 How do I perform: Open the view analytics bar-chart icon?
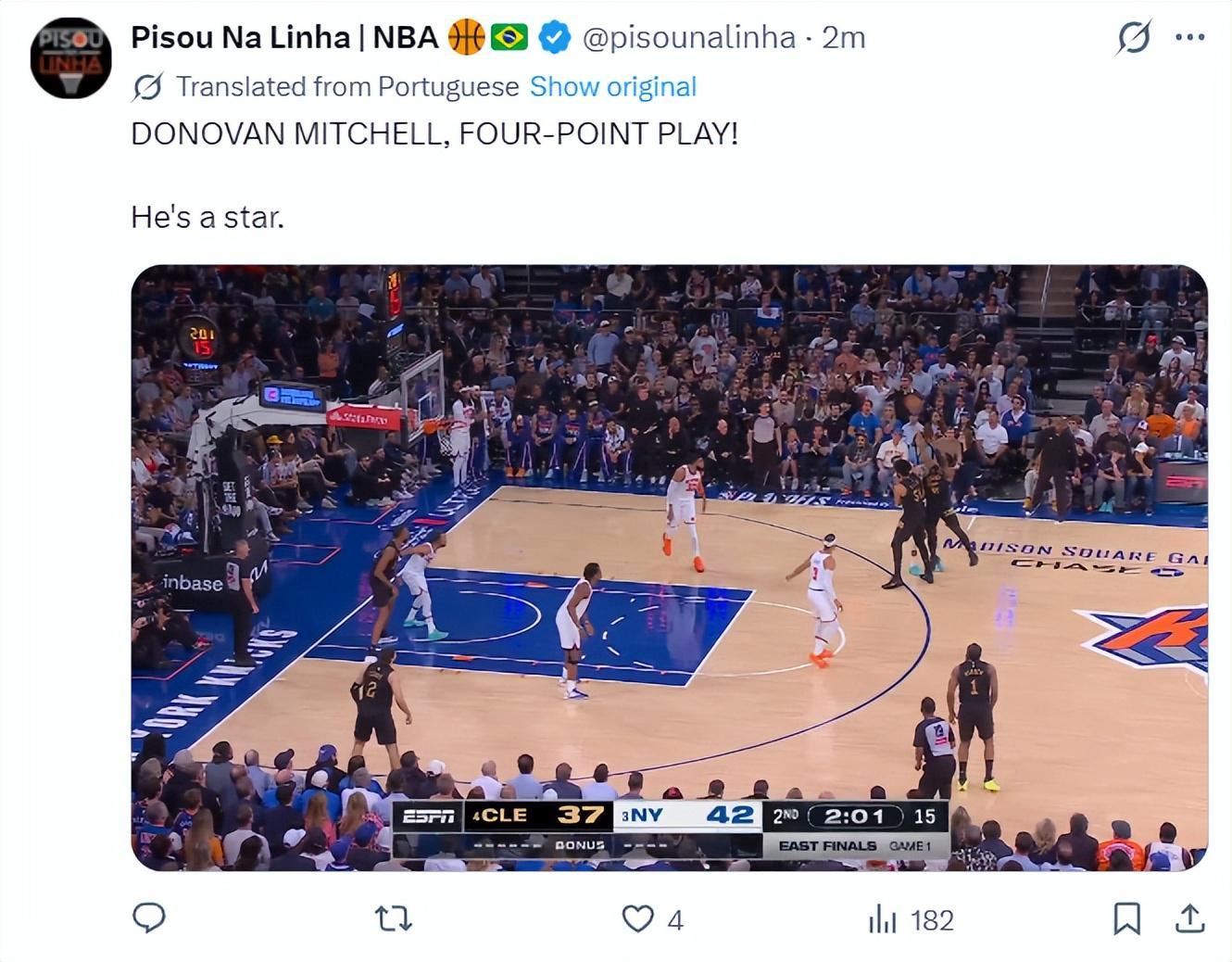click(x=882, y=918)
